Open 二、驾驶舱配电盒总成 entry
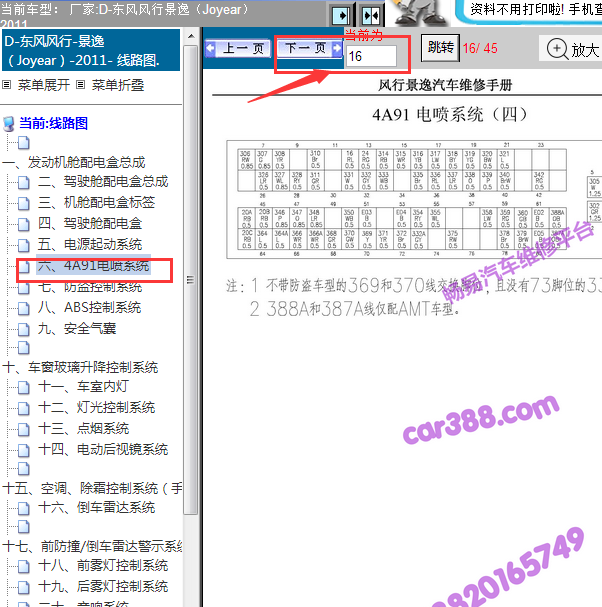 (x=103, y=181)
